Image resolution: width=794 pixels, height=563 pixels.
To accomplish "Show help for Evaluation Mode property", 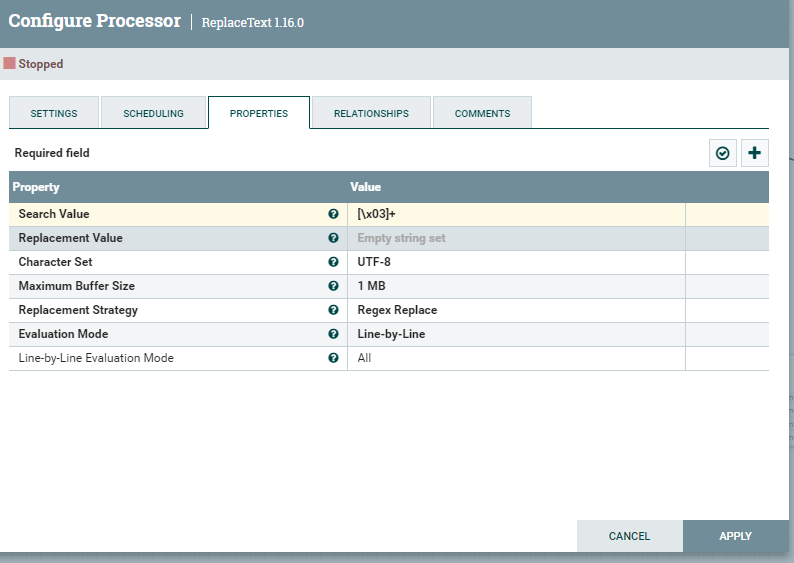I will coord(333,334).
